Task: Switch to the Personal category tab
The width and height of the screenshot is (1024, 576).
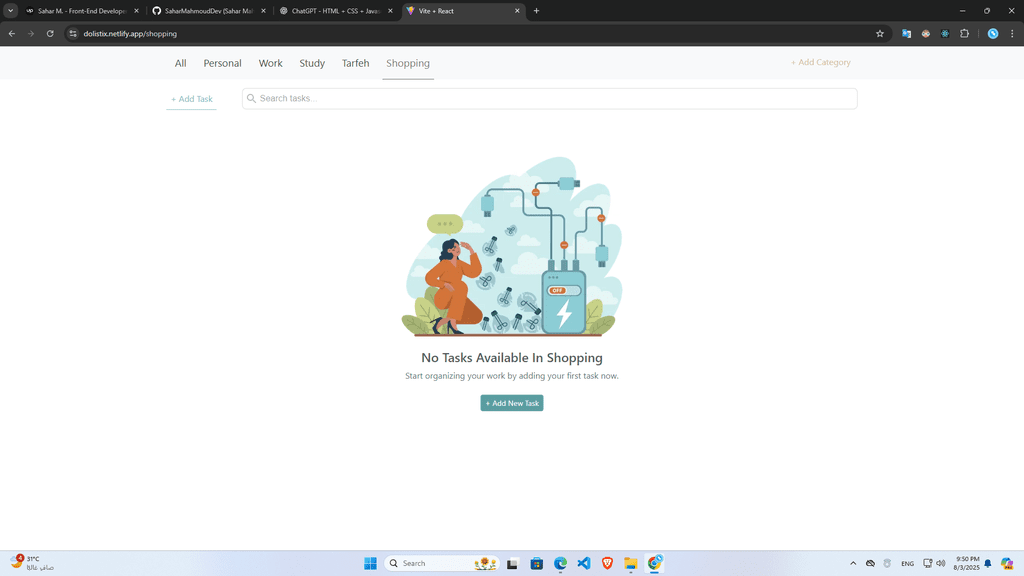Action: point(222,63)
